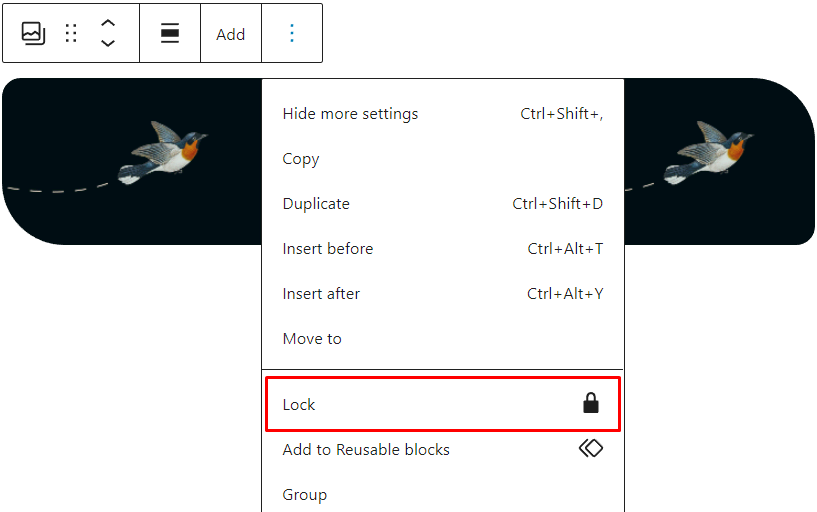Click the right bird image
This screenshot has width=817, height=512.
[x=710, y=152]
